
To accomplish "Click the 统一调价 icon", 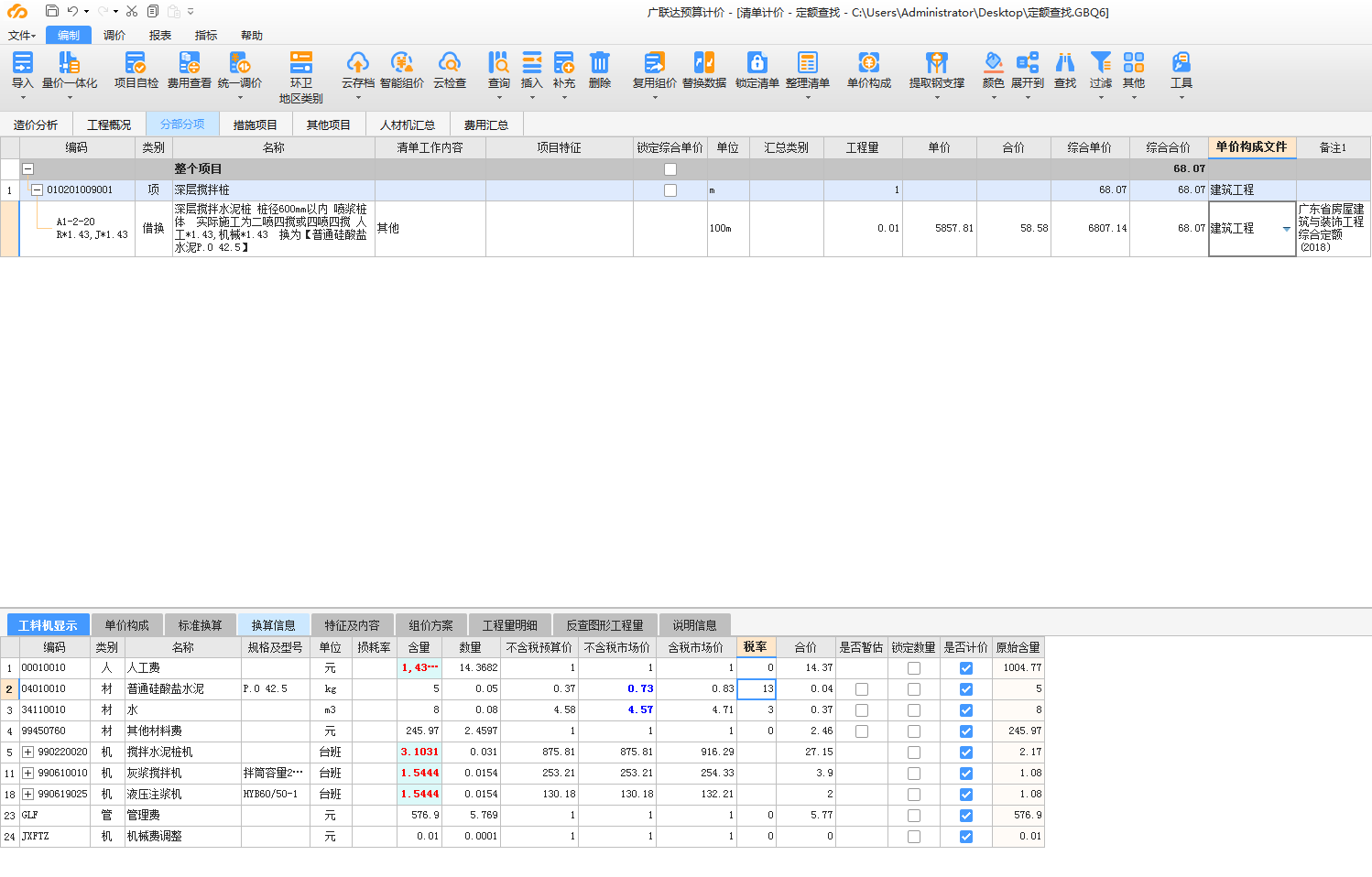I will [x=240, y=62].
